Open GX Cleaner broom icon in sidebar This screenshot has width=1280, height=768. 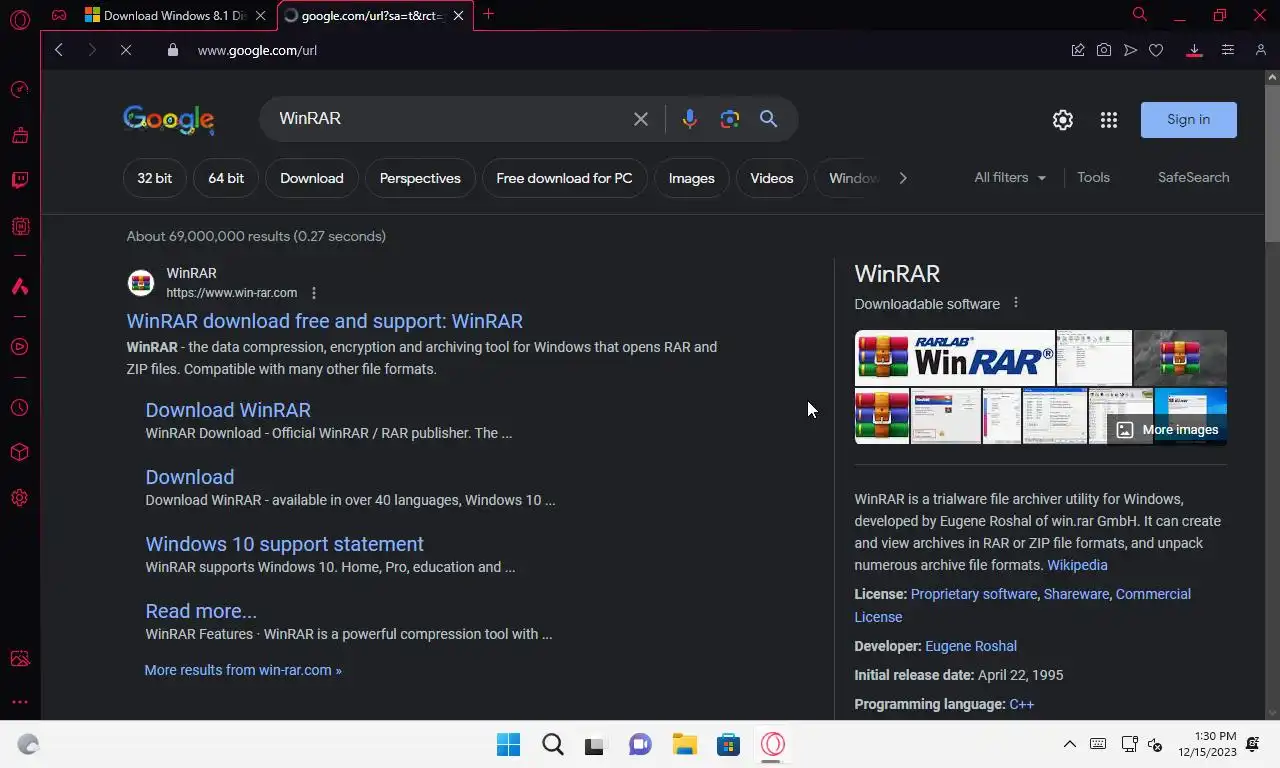[x=19, y=135]
